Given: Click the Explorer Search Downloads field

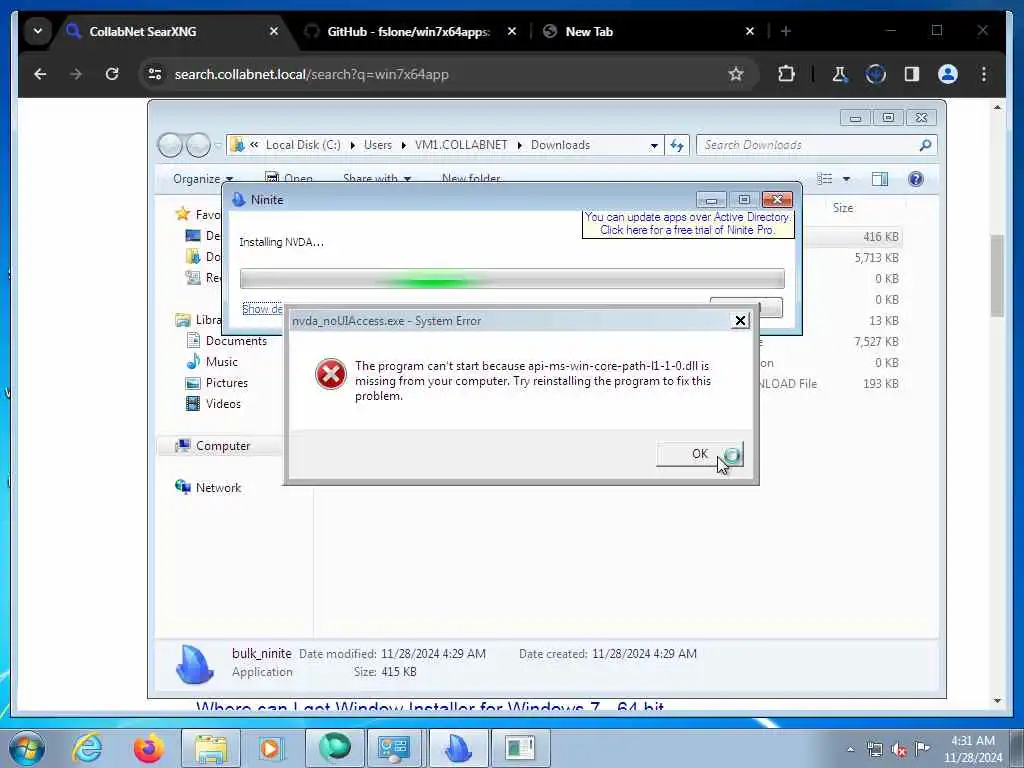Looking at the screenshot, I should click(x=816, y=145).
